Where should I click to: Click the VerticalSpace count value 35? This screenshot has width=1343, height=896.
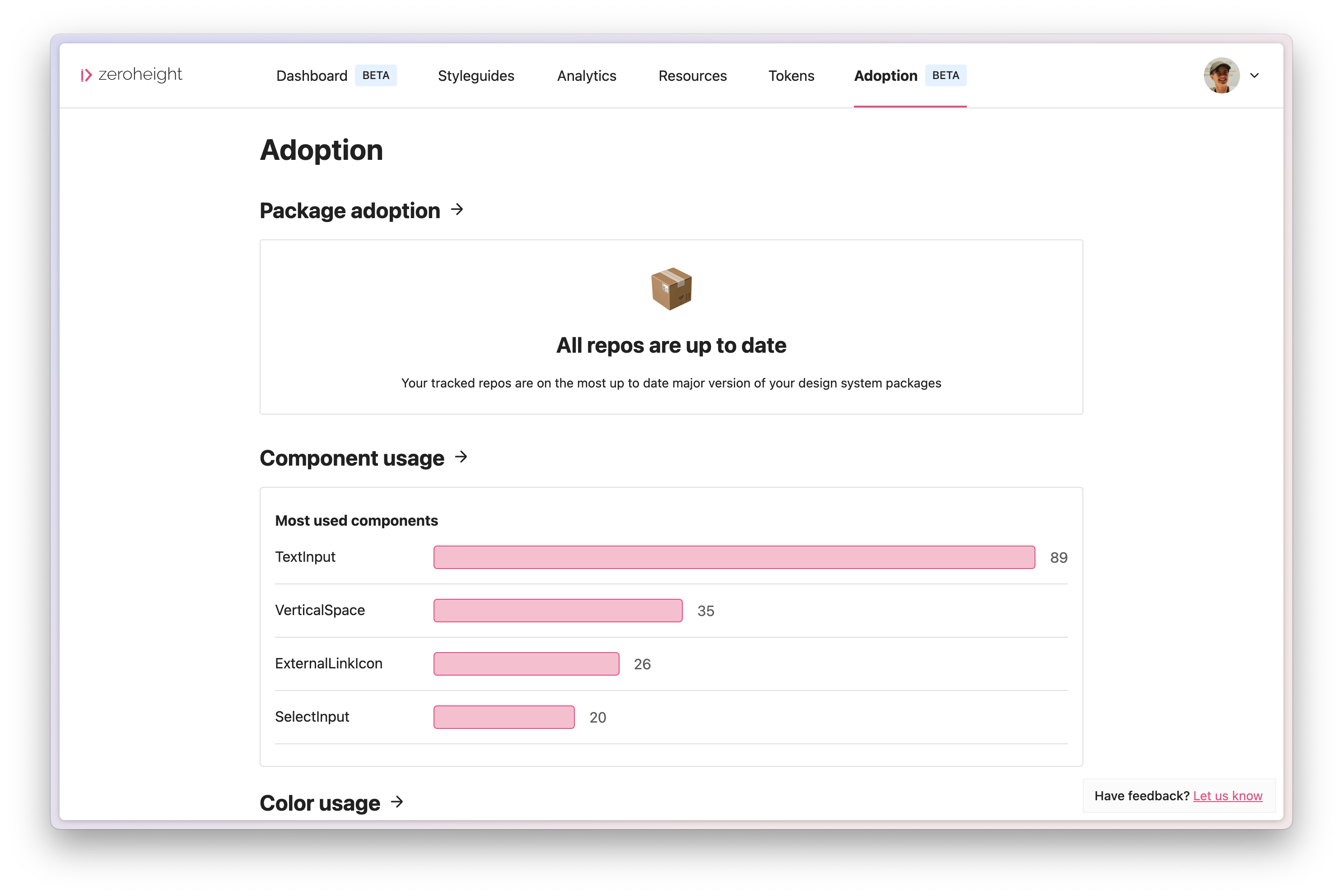click(705, 611)
